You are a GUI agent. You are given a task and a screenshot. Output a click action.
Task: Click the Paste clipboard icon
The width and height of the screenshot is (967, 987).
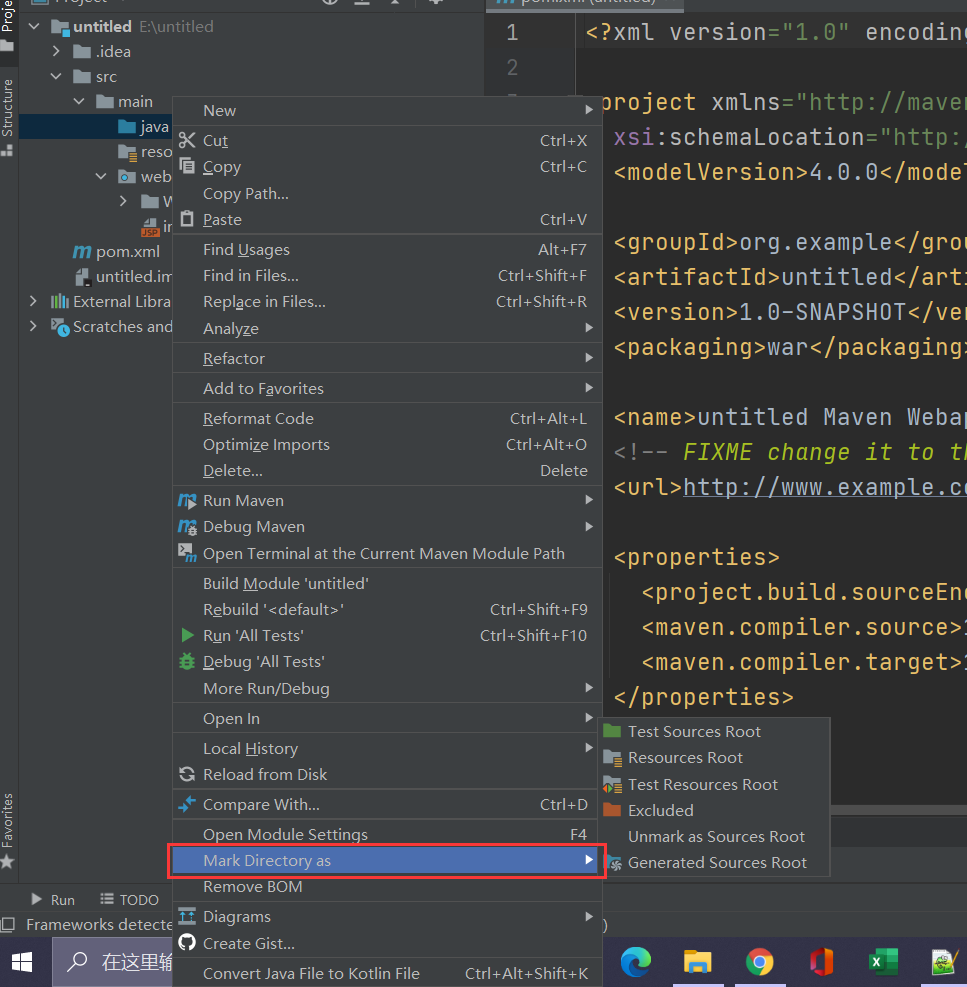pos(187,218)
